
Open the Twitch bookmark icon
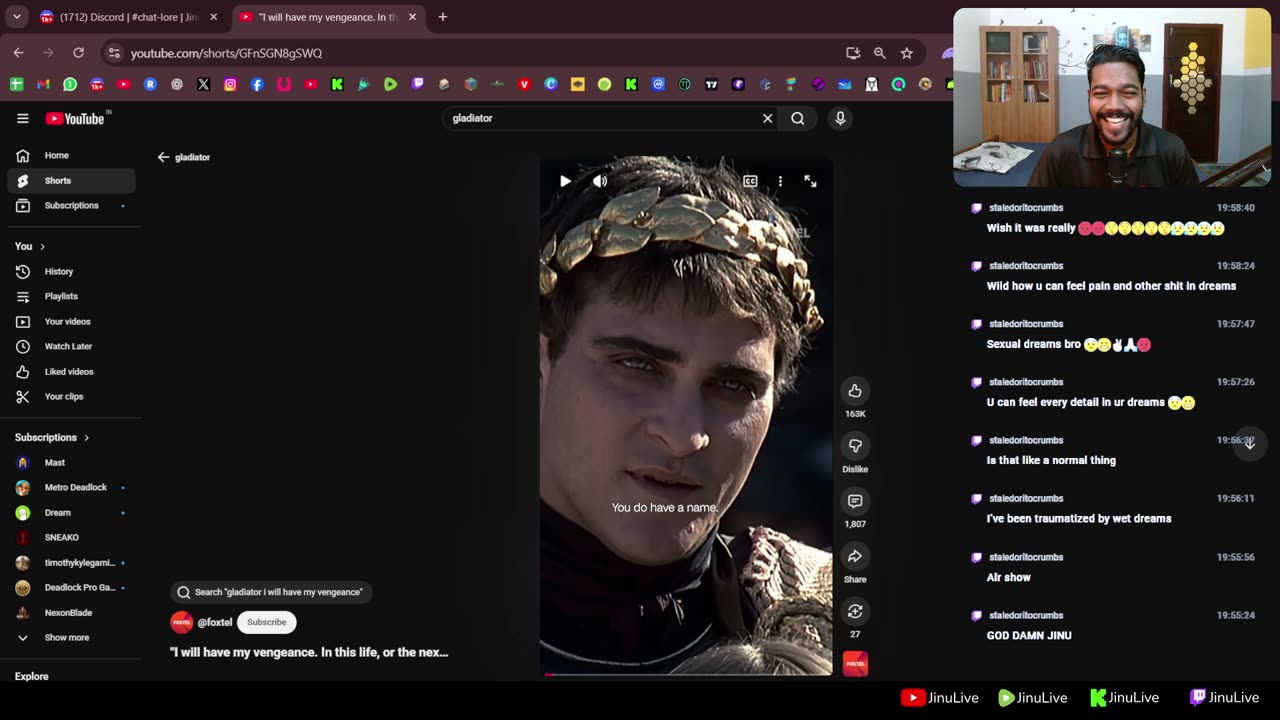[417, 85]
